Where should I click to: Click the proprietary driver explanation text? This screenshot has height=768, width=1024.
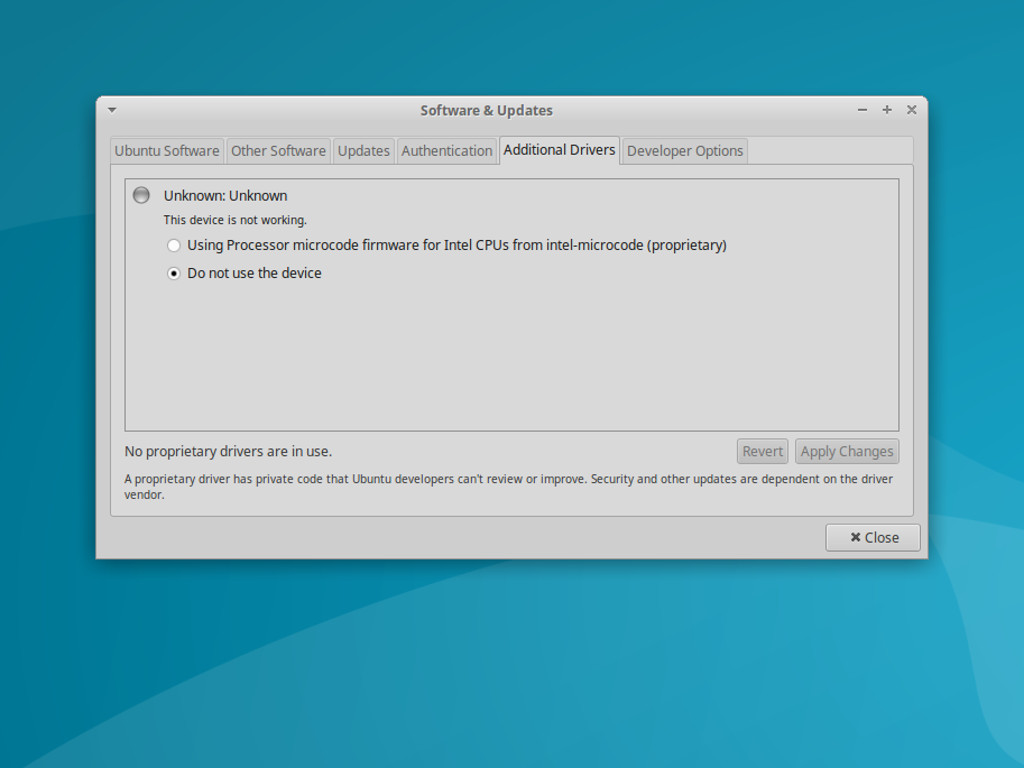(x=509, y=487)
